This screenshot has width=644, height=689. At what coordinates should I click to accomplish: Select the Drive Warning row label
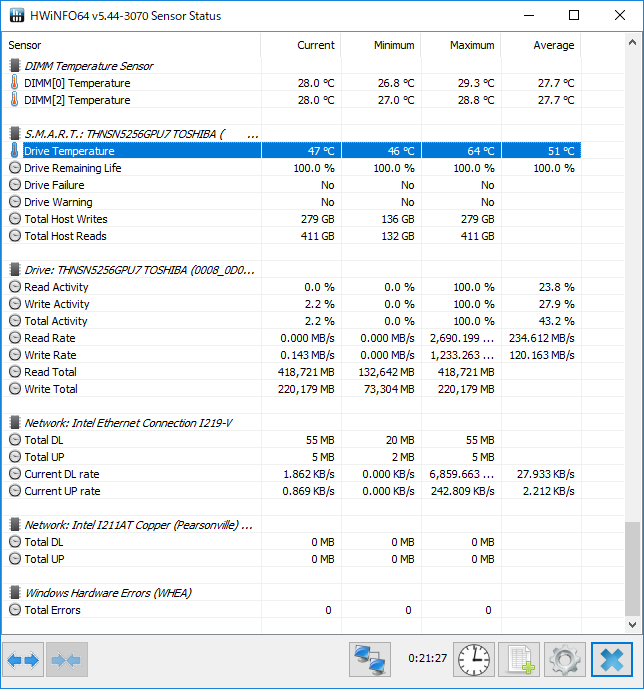pos(58,202)
